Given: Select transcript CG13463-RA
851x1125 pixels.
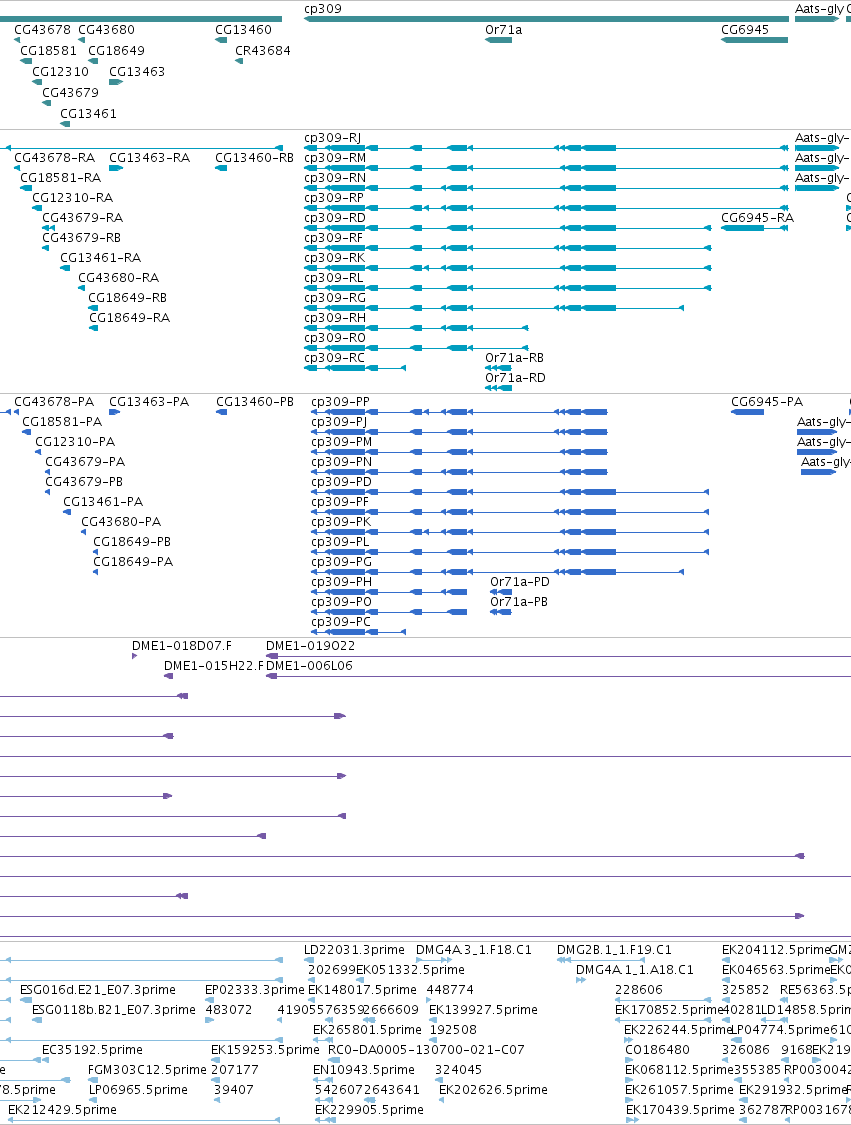Looking at the screenshot, I should click(149, 158).
